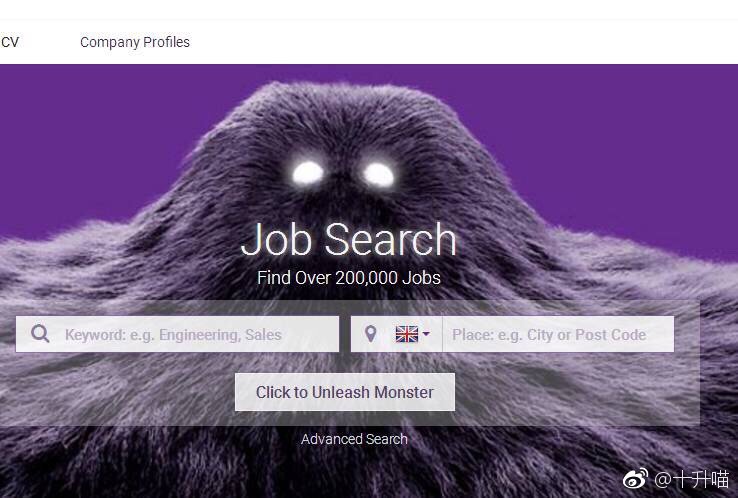Expand the country dropdown caret beside flag
The height and width of the screenshot is (498, 738).
point(426,334)
